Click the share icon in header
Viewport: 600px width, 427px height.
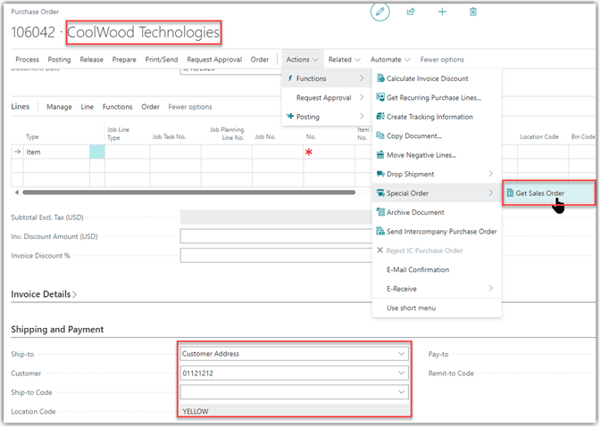point(411,11)
